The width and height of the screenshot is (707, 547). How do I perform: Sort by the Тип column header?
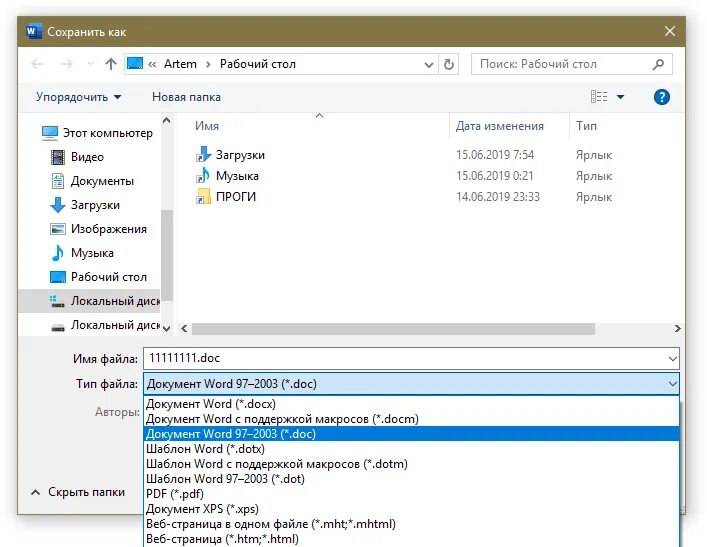point(586,126)
